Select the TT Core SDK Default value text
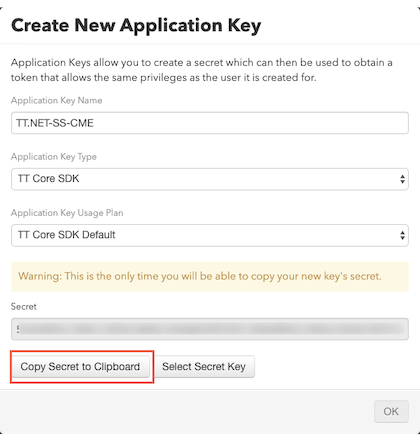 (x=67, y=235)
